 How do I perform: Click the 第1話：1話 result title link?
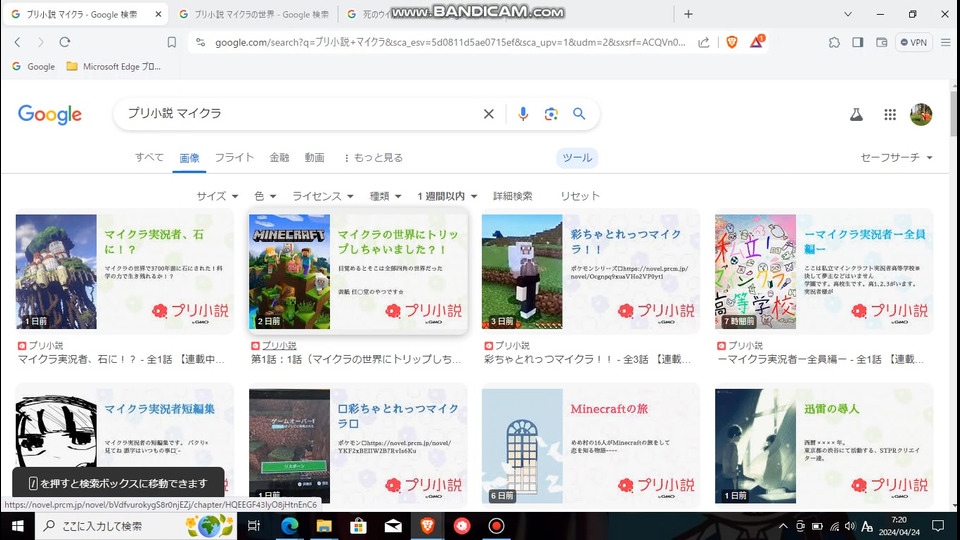(x=356, y=359)
